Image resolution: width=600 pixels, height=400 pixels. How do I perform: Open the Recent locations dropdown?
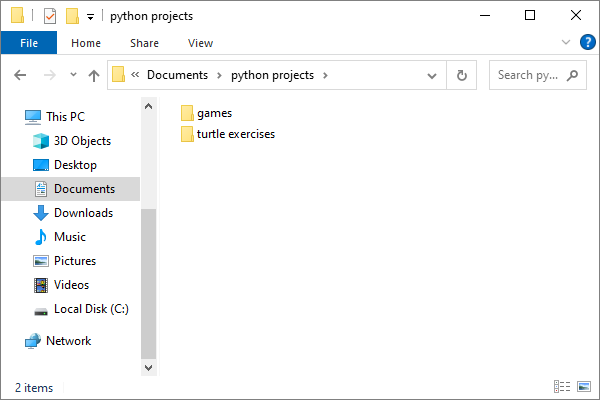click(x=73, y=75)
